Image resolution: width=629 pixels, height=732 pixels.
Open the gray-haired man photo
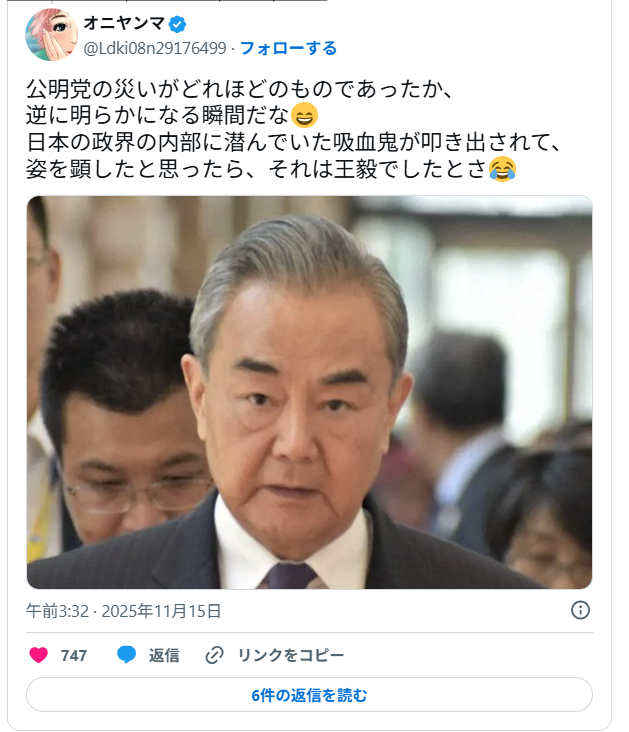click(x=310, y=392)
